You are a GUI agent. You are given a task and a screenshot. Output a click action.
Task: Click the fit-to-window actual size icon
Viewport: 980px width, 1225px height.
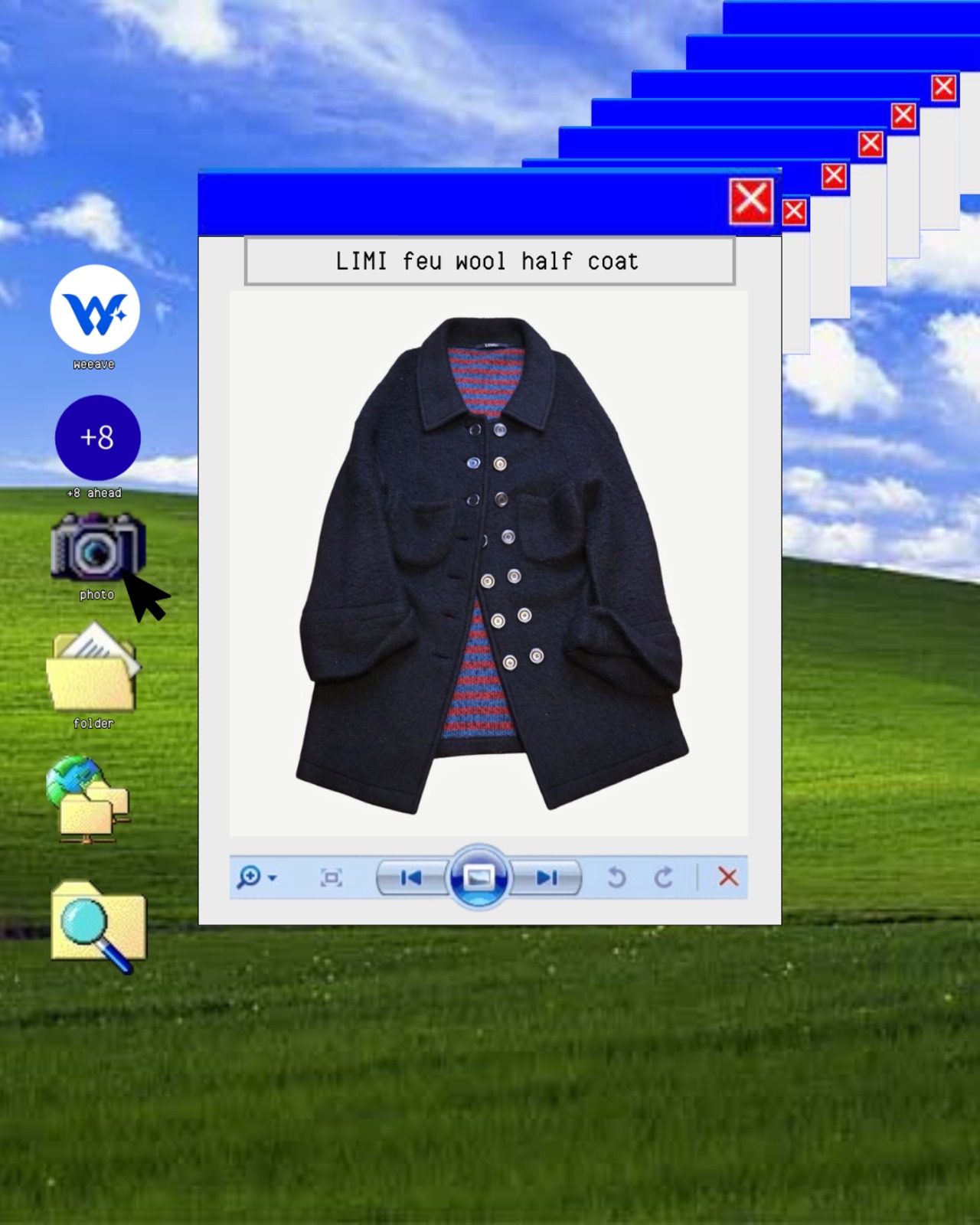(x=331, y=877)
